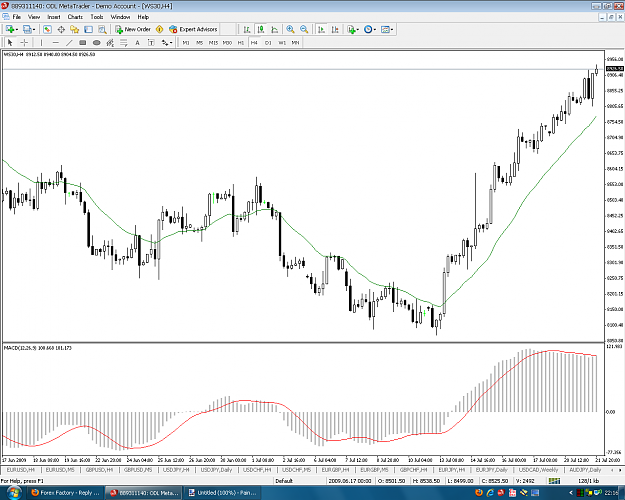Expand the New Chart dropdown arrow
The width and height of the screenshot is (625, 500).
(17, 30)
